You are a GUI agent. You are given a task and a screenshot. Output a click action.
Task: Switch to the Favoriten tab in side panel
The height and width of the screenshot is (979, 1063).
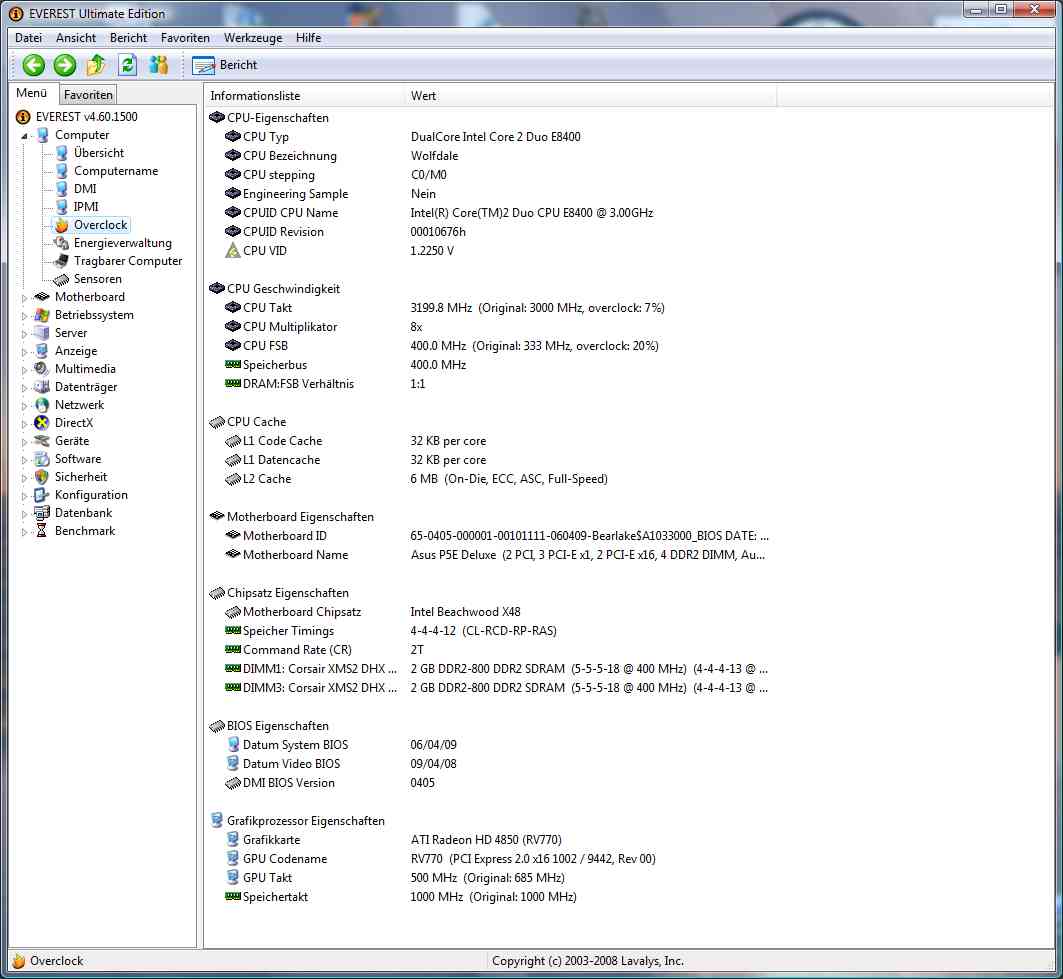(x=88, y=95)
